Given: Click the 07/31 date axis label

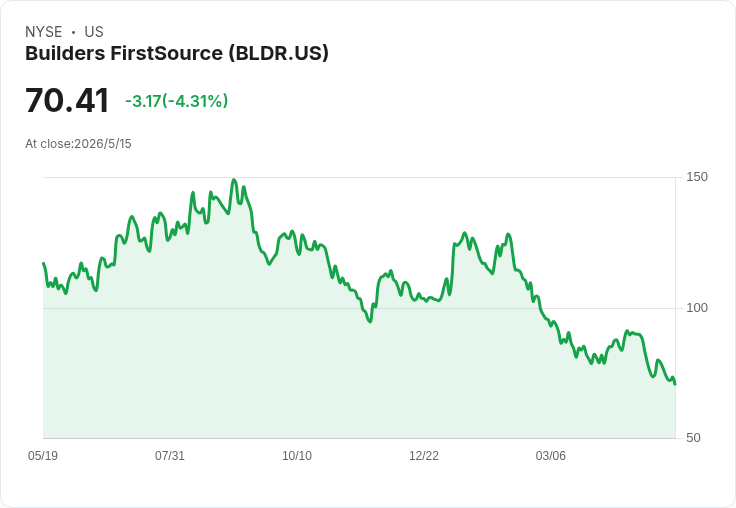Looking at the screenshot, I should 169,455.
